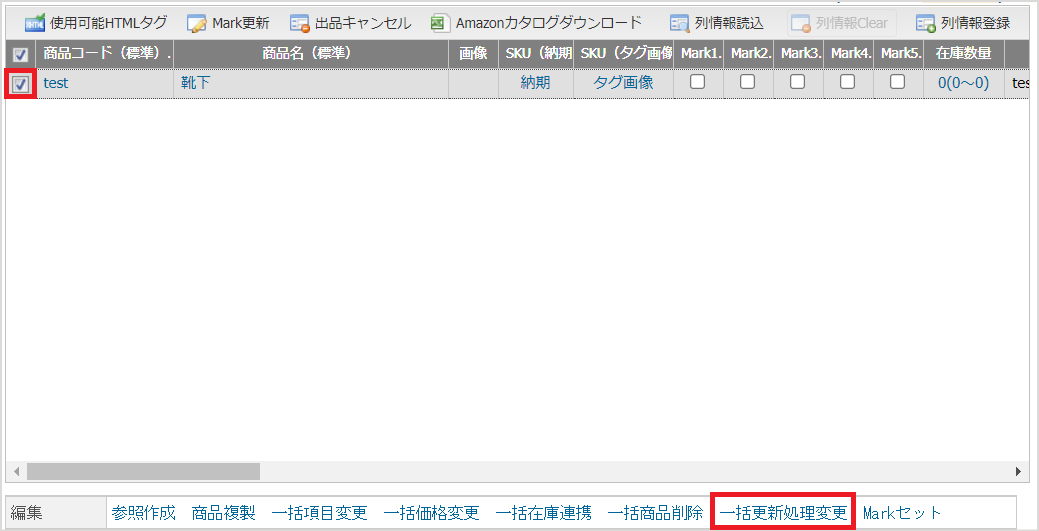Click the 使用可能HTMLタグ HTML icon

tap(34, 24)
